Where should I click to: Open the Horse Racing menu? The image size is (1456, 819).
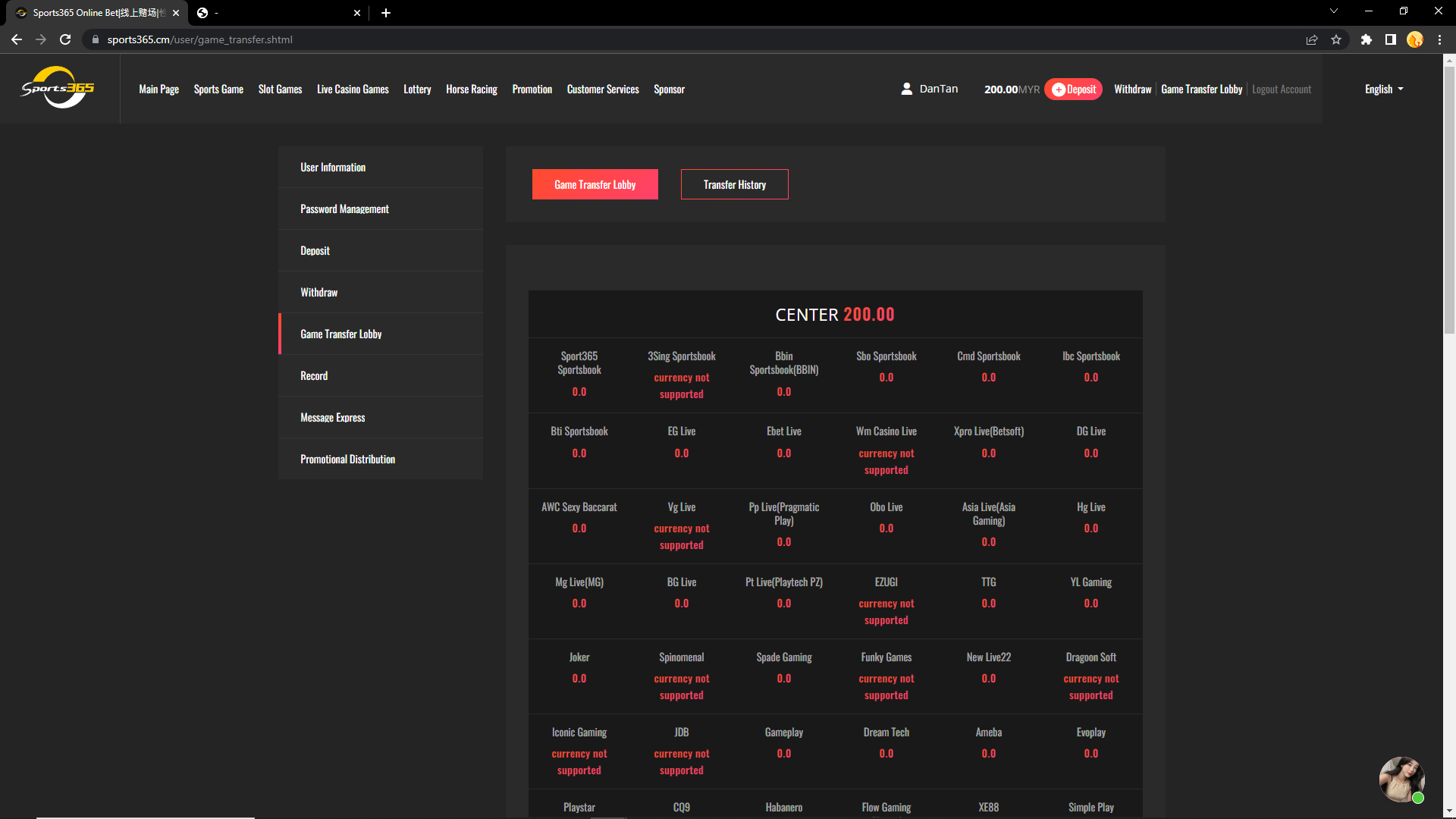pyautogui.click(x=472, y=89)
